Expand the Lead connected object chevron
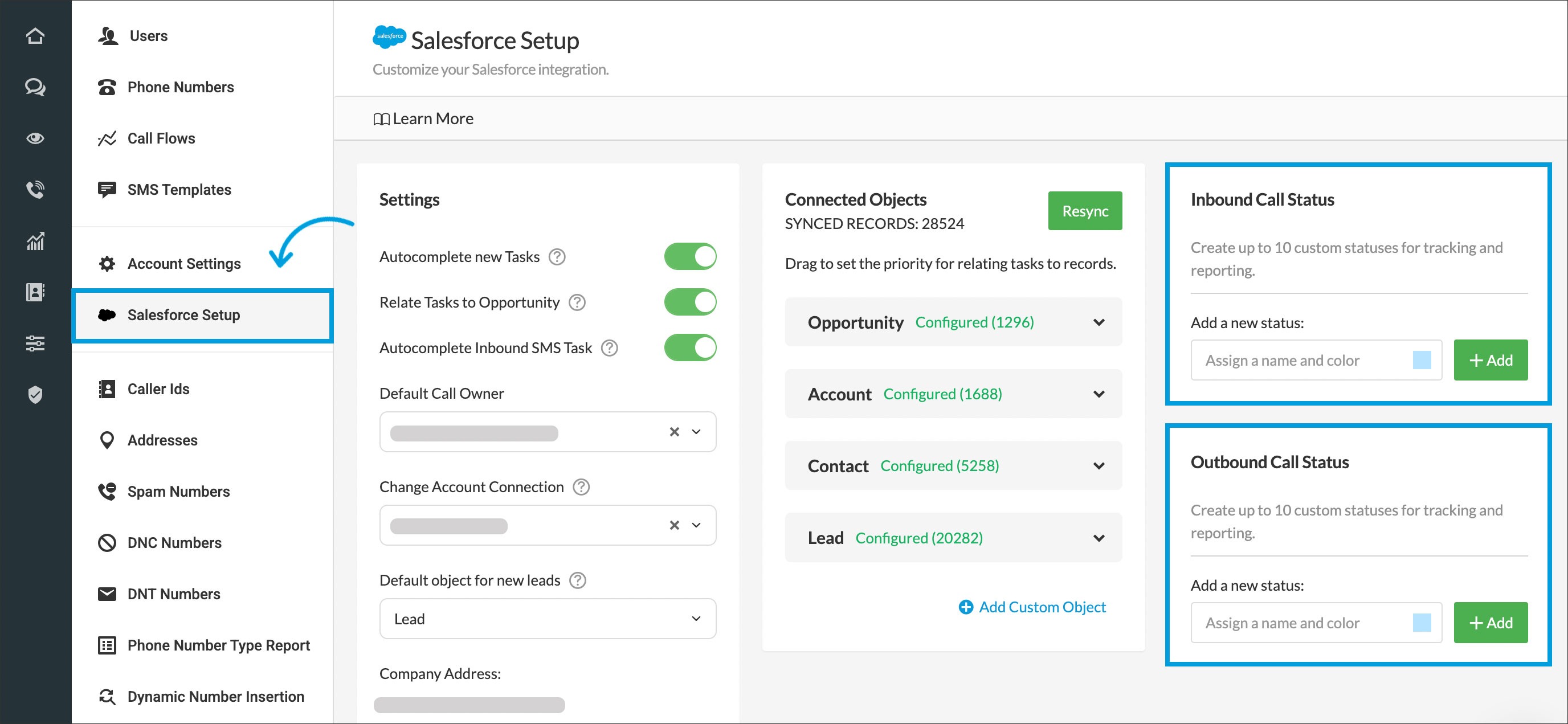 1098,538
